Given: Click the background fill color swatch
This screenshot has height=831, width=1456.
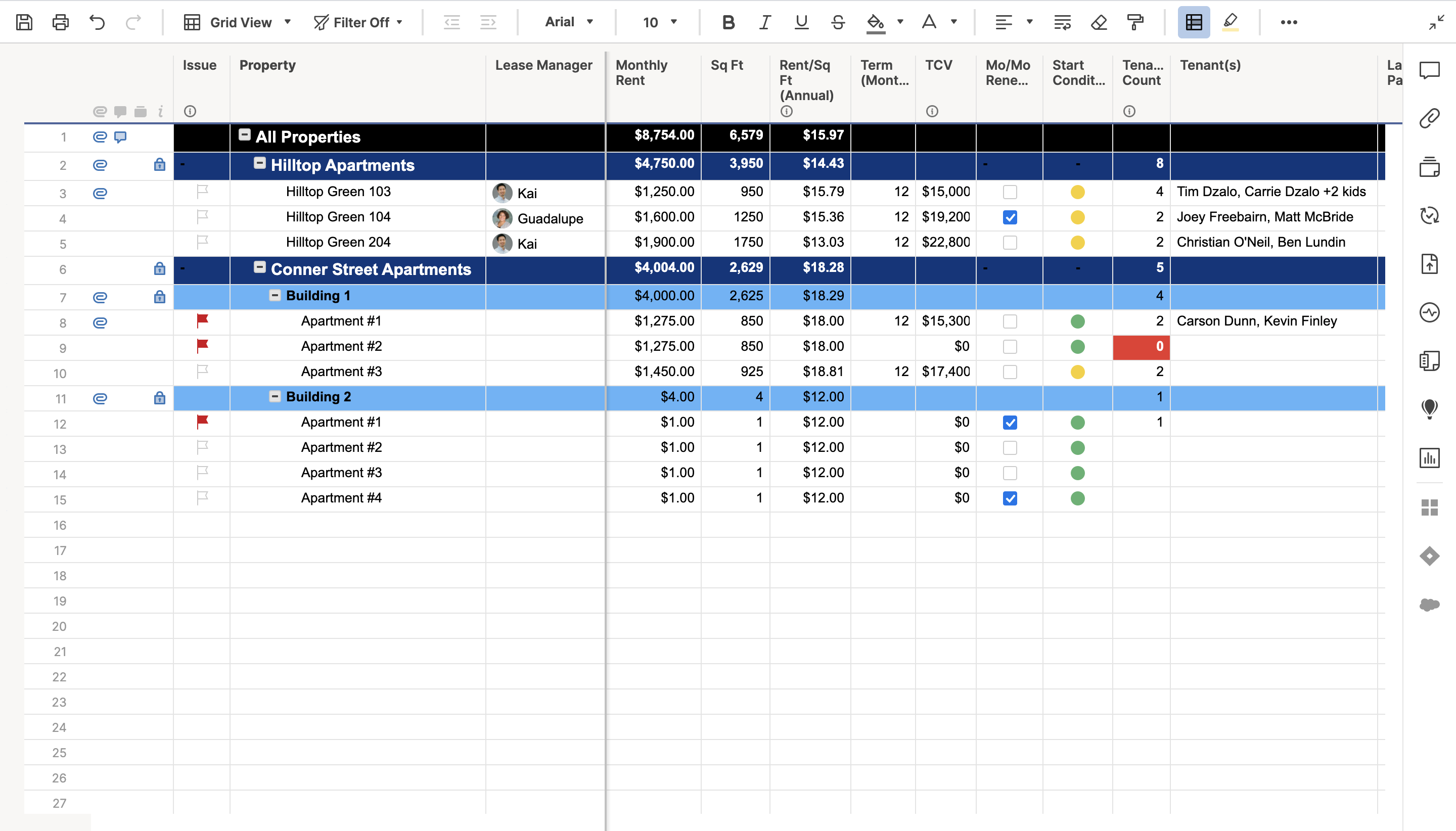Looking at the screenshot, I should [876, 22].
